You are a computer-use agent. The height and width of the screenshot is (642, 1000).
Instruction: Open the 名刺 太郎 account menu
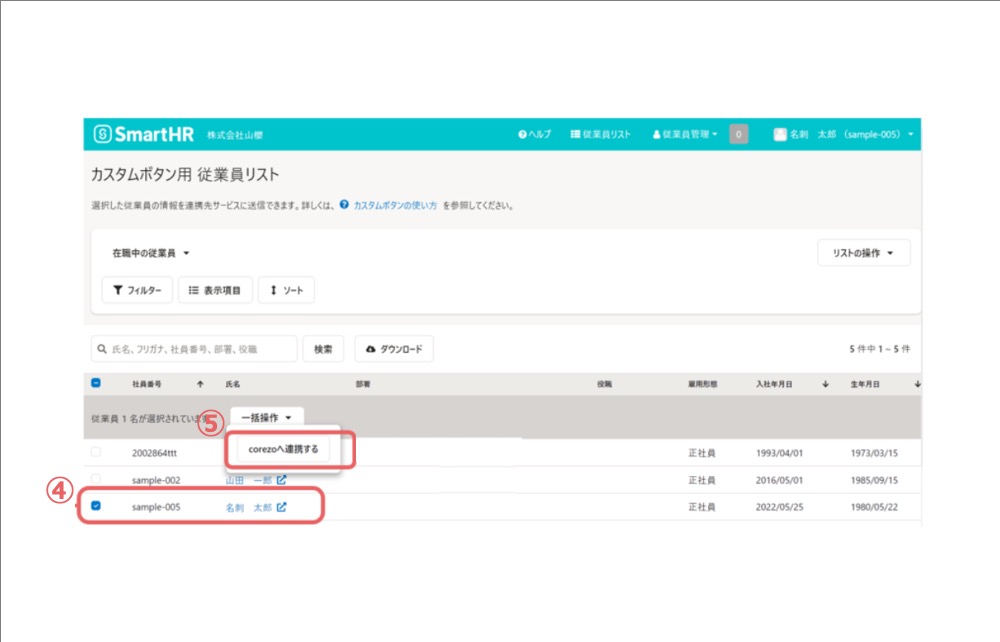[x=843, y=134]
